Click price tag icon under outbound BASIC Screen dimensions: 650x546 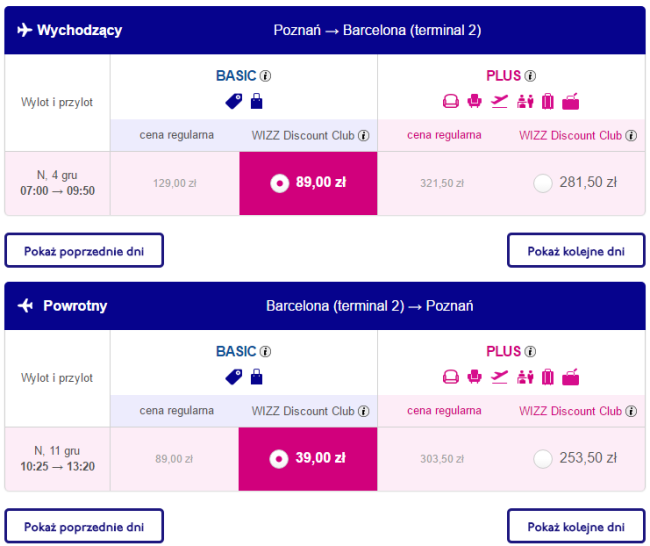(x=233, y=101)
